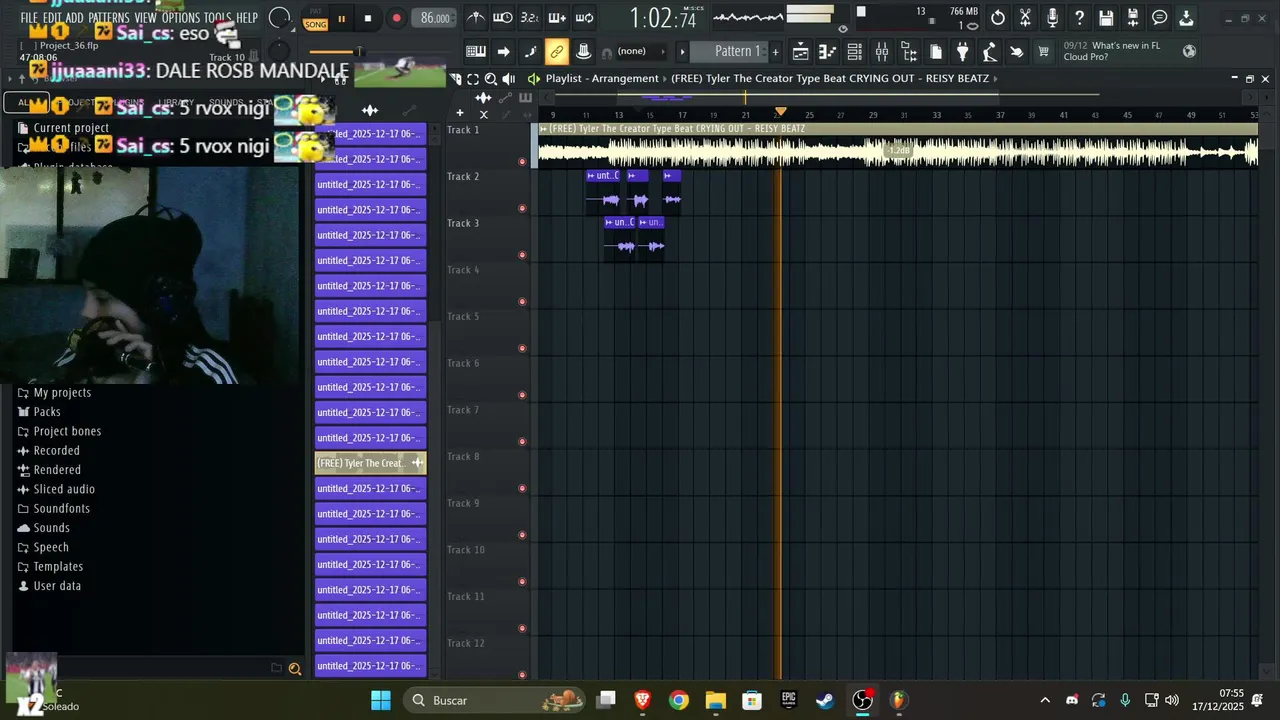Toggle Track 11 mute dot
This screenshot has width=1280, height=720.
[x=522, y=628]
